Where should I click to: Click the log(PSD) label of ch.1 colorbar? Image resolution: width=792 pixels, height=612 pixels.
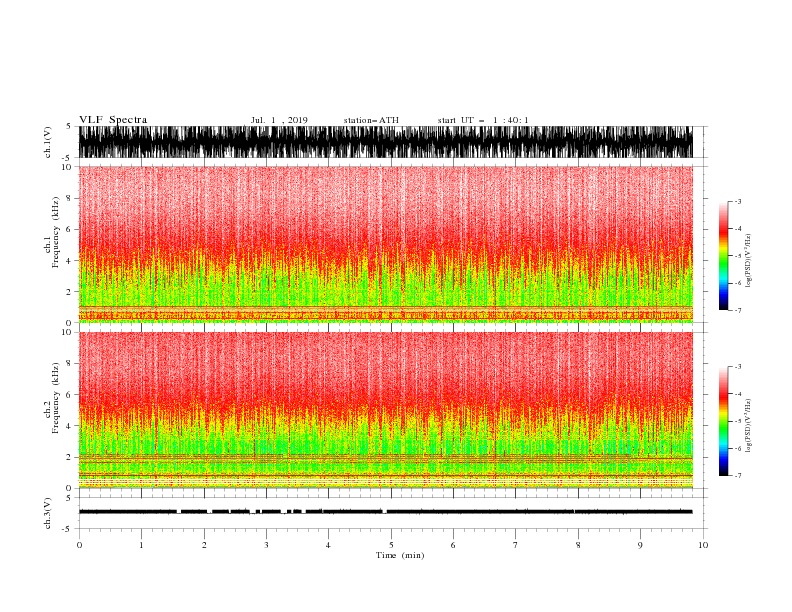749,261
